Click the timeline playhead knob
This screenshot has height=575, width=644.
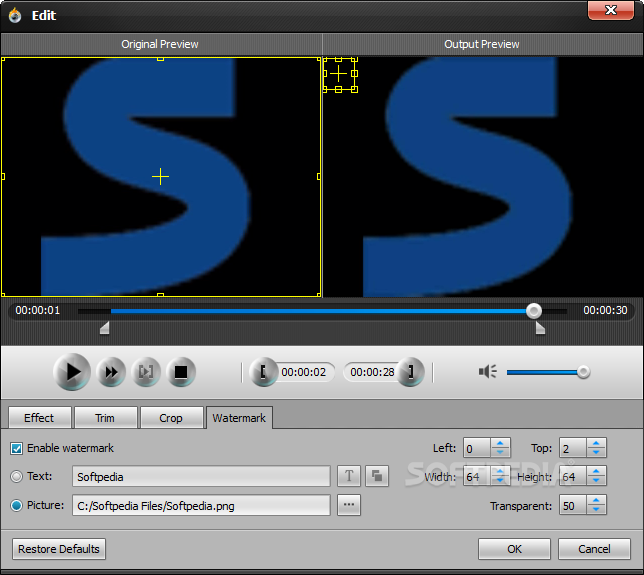(x=534, y=311)
